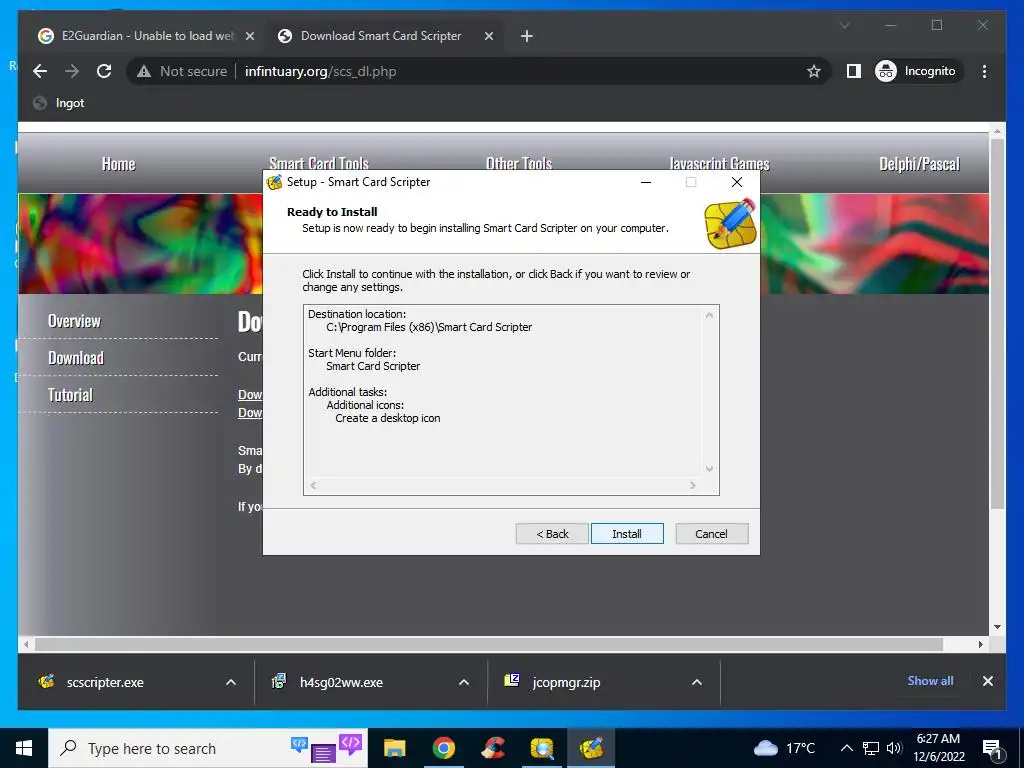Viewport: 1024px width, 768px height.
Task: Click the Destination location path text
Action: pyautogui.click(x=429, y=327)
